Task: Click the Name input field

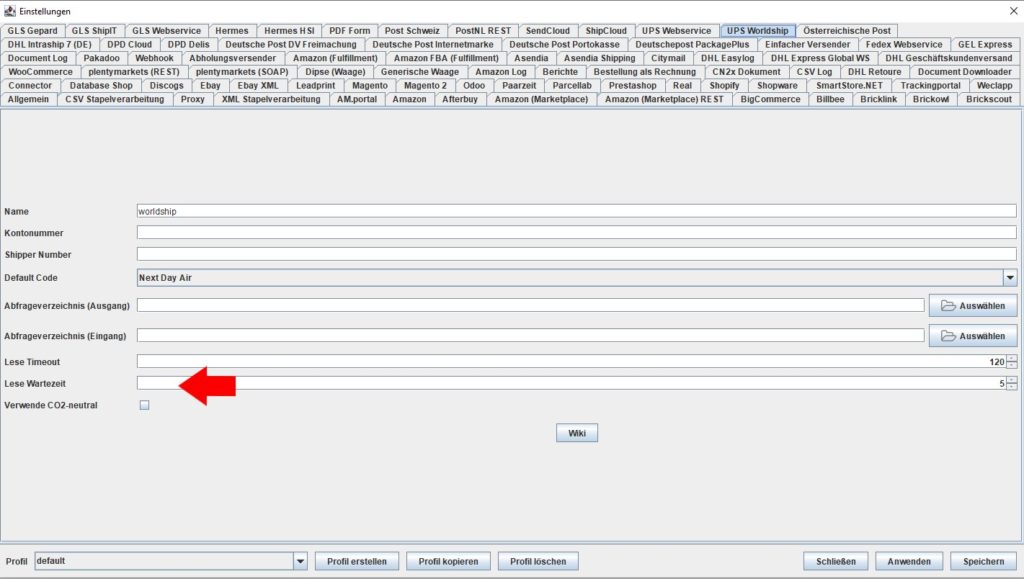Action: point(577,211)
